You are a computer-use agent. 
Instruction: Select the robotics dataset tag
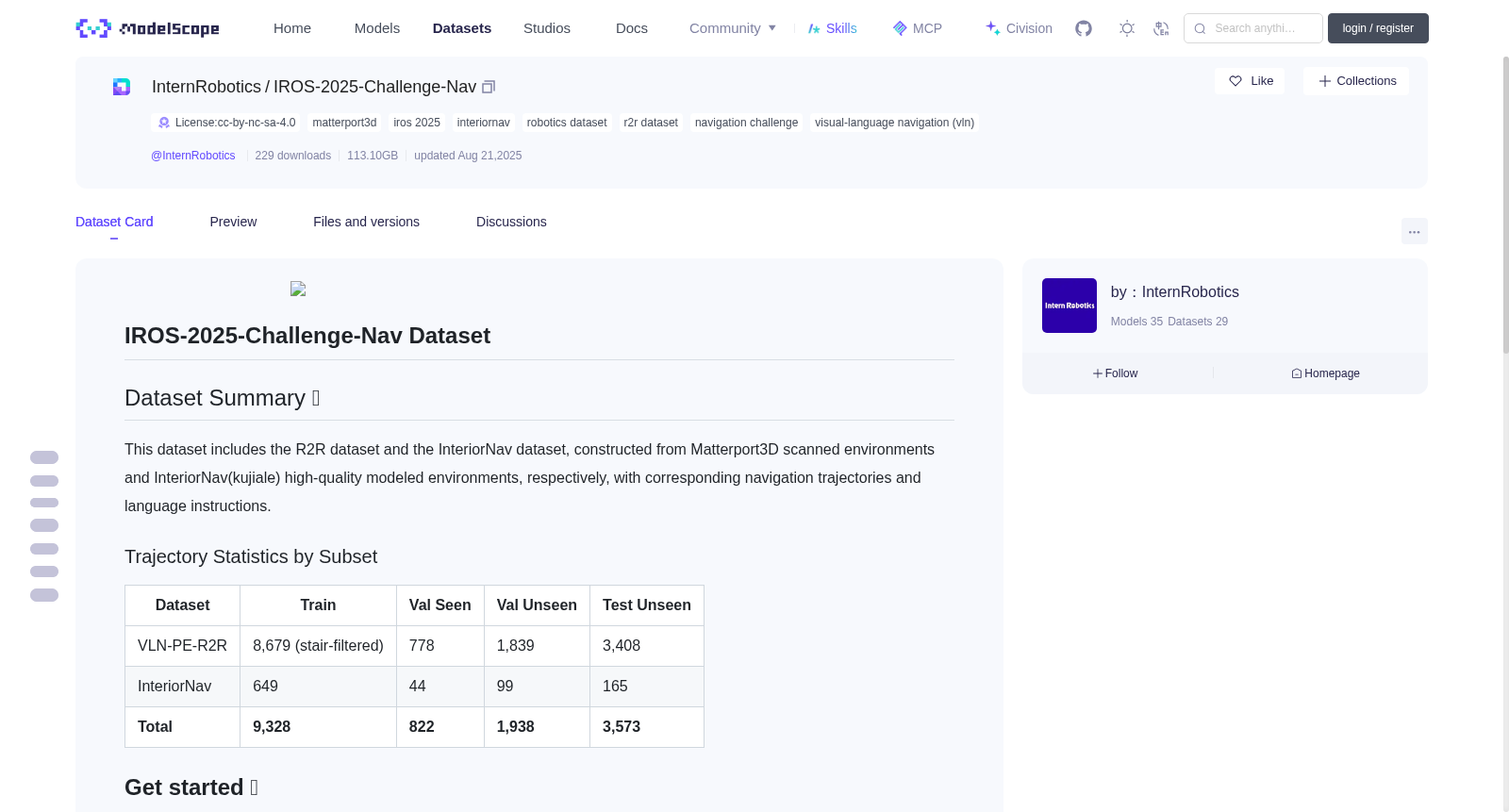(x=567, y=123)
